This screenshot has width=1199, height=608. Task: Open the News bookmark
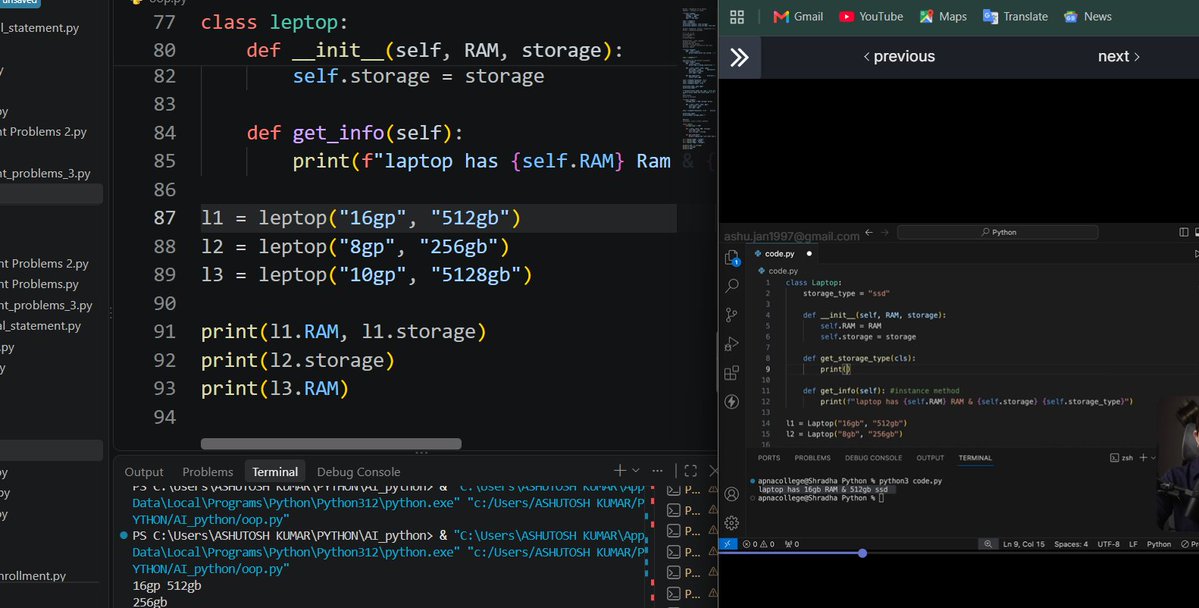pos(1087,17)
